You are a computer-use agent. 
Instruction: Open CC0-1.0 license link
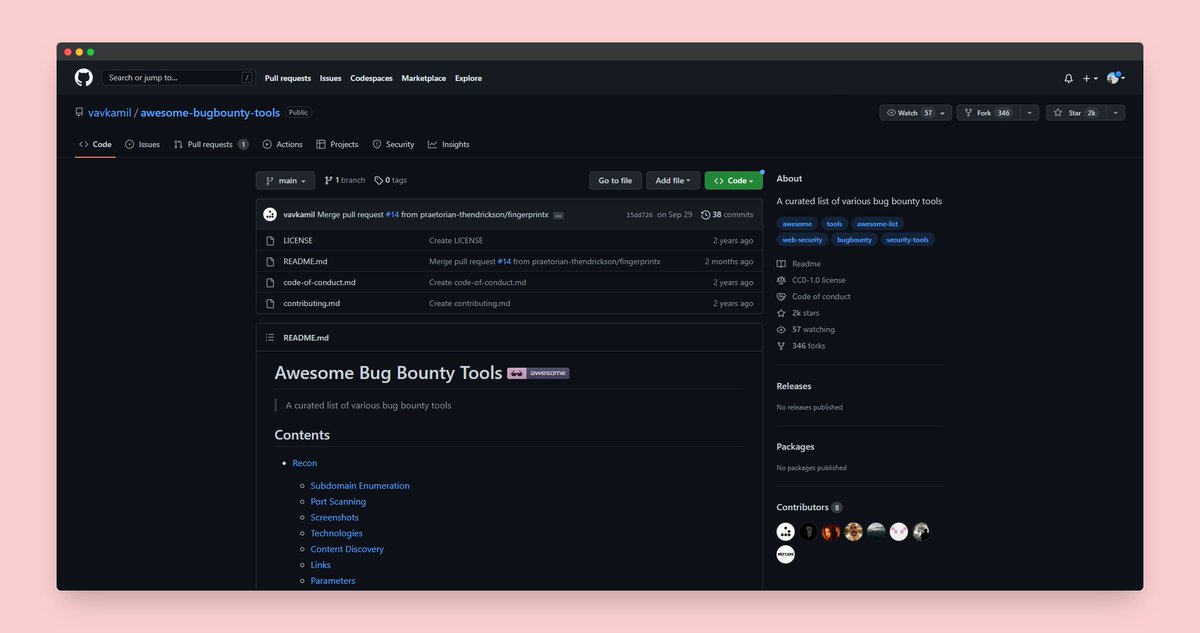click(x=811, y=280)
